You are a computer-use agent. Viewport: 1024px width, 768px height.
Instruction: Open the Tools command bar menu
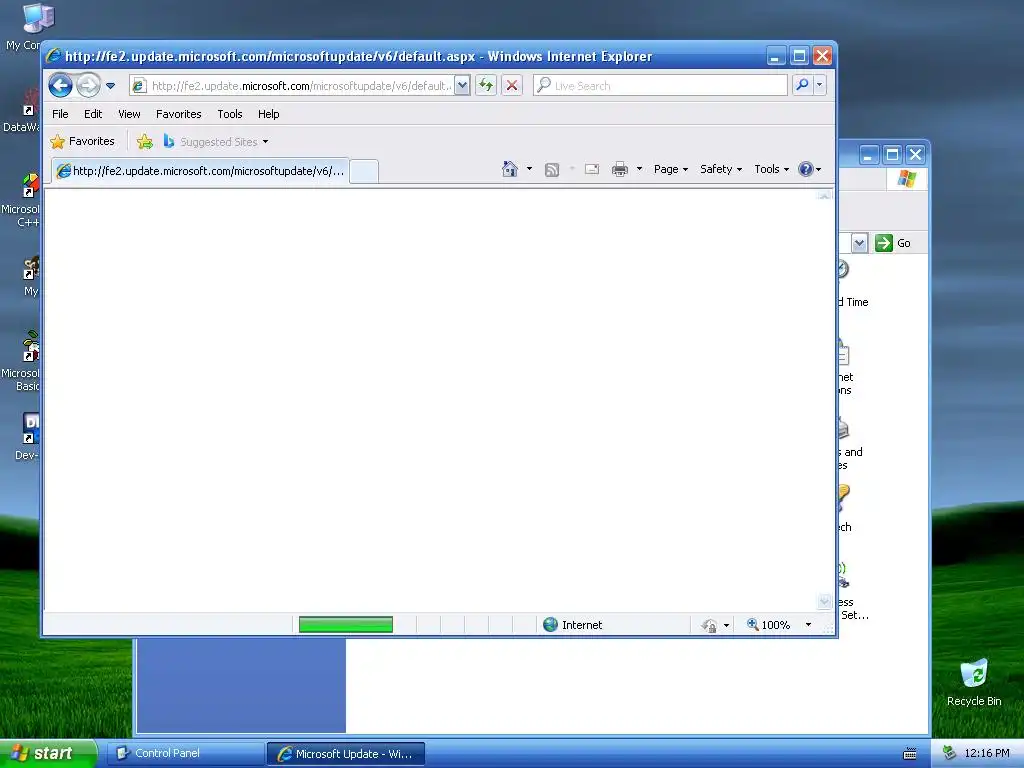click(x=771, y=169)
